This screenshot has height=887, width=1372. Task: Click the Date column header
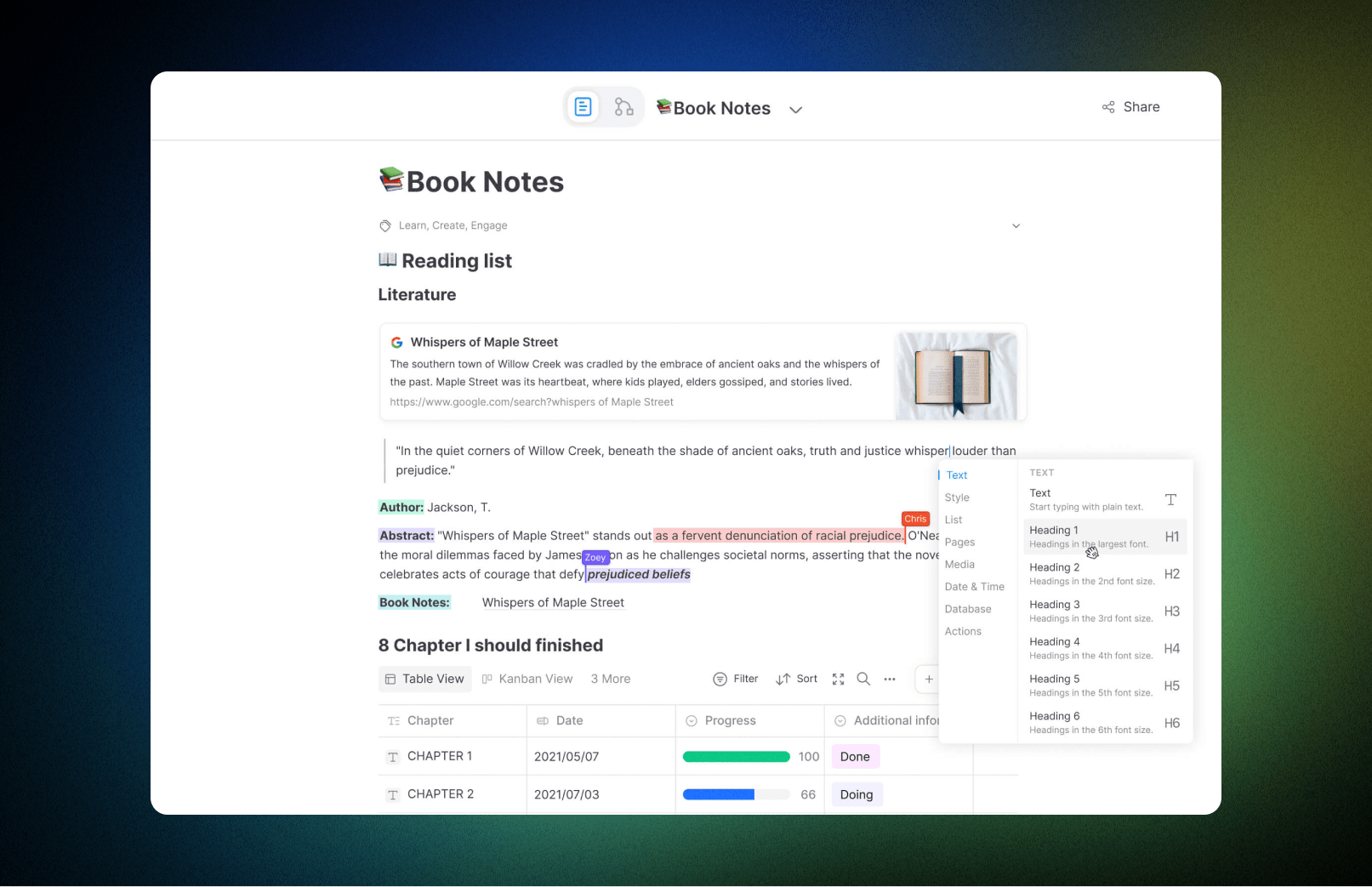[601, 720]
